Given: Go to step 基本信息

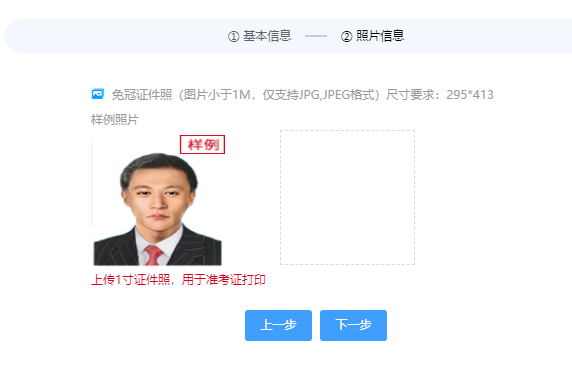Looking at the screenshot, I should [x=259, y=36].
